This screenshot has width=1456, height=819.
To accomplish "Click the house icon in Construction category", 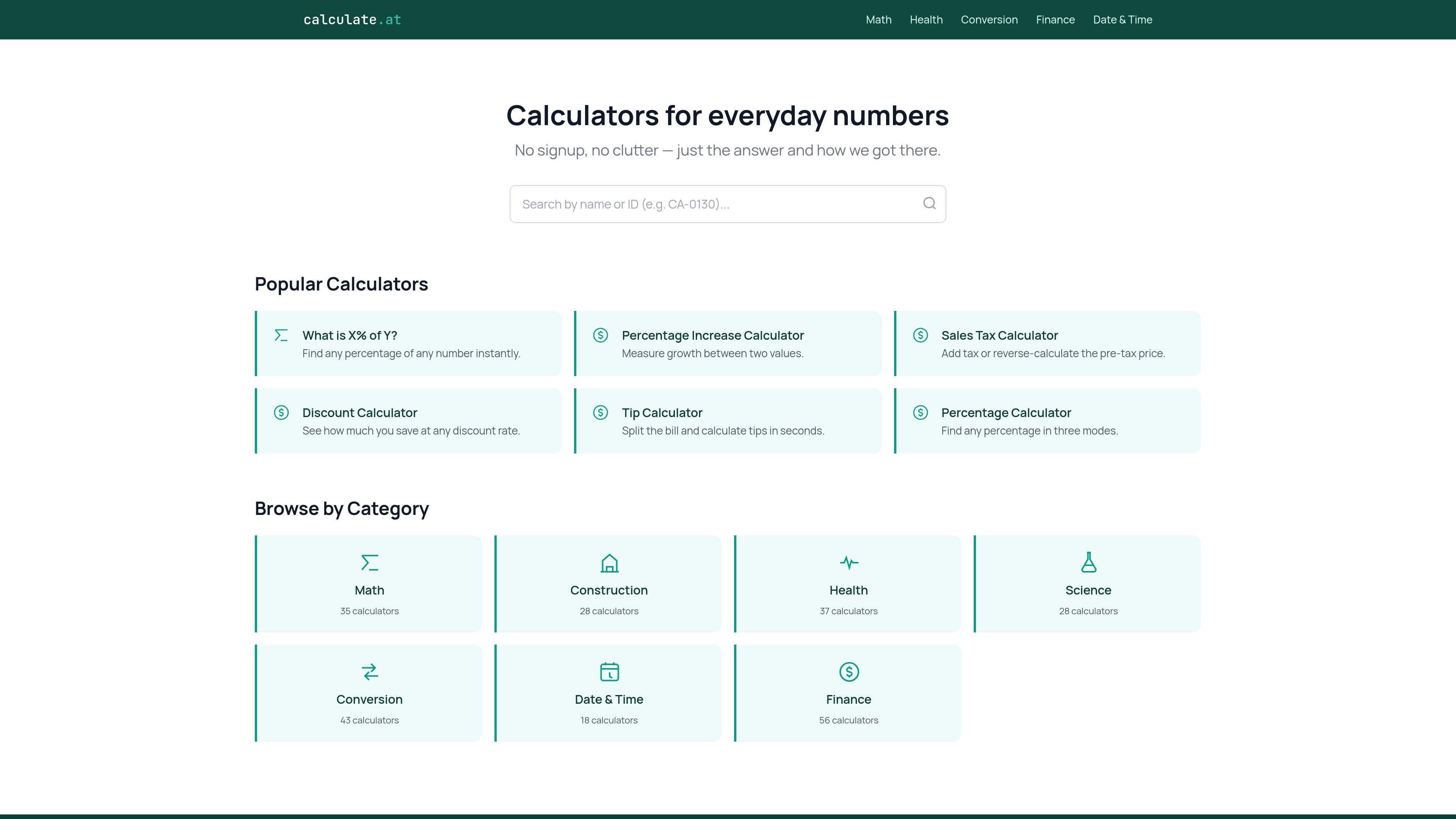I will [609, 563].
